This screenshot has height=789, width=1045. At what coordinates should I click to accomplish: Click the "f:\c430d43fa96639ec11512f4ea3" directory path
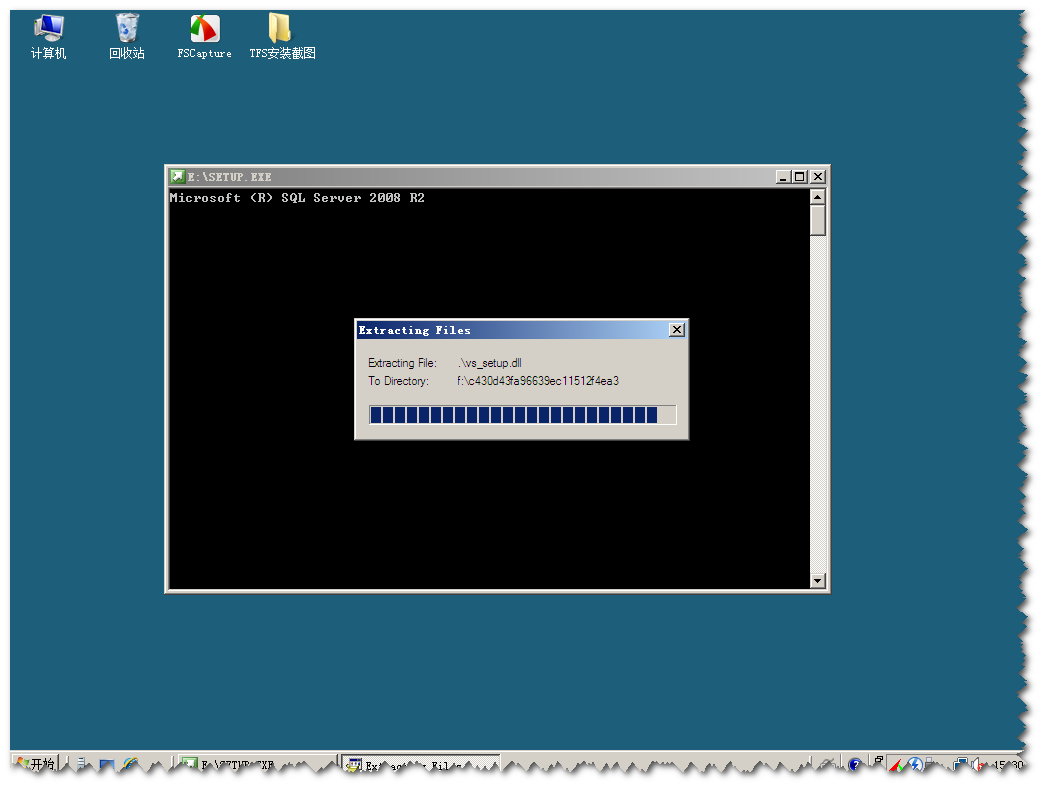(538, 381)
